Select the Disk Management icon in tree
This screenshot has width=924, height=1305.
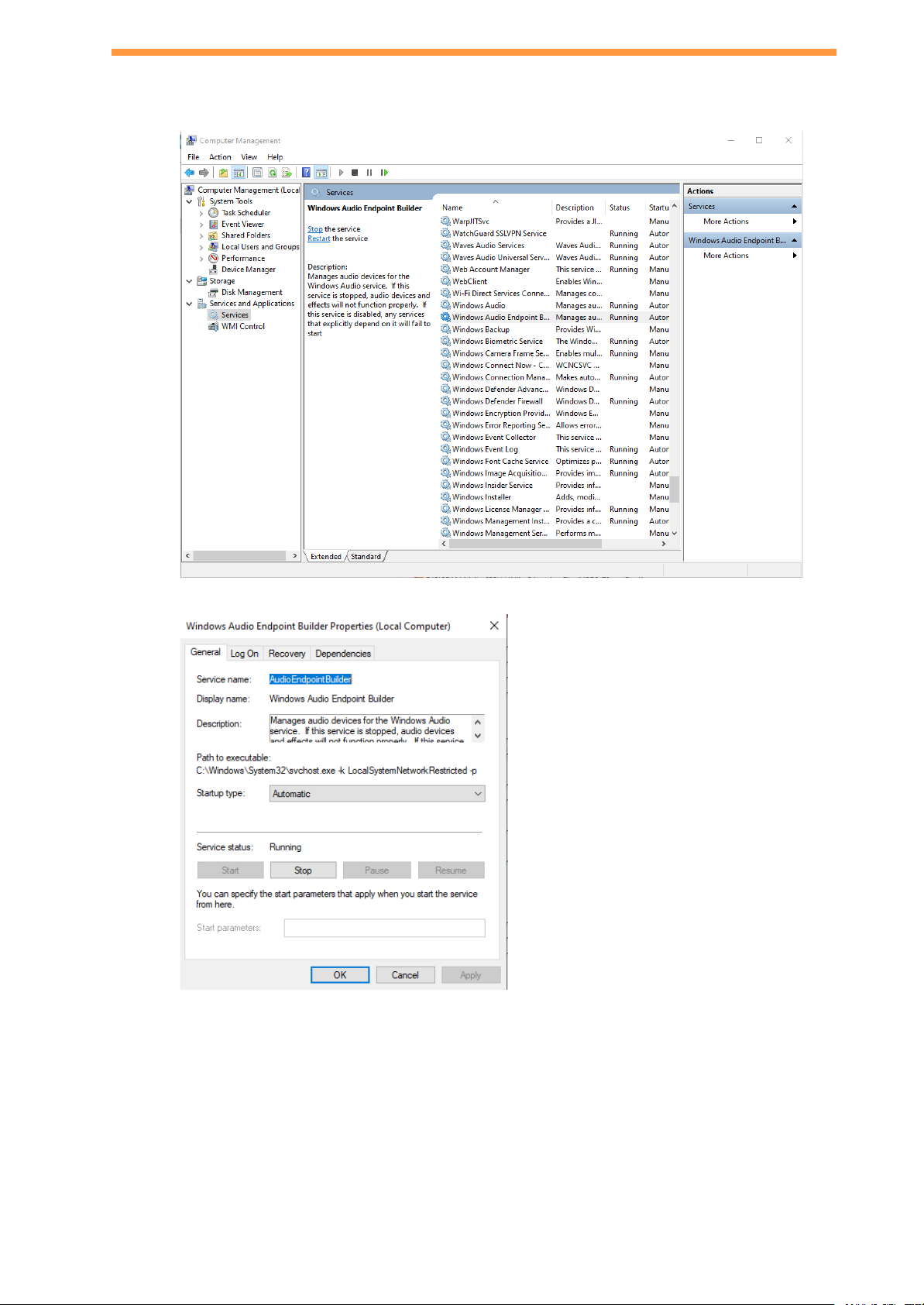[x=214, y=293]
